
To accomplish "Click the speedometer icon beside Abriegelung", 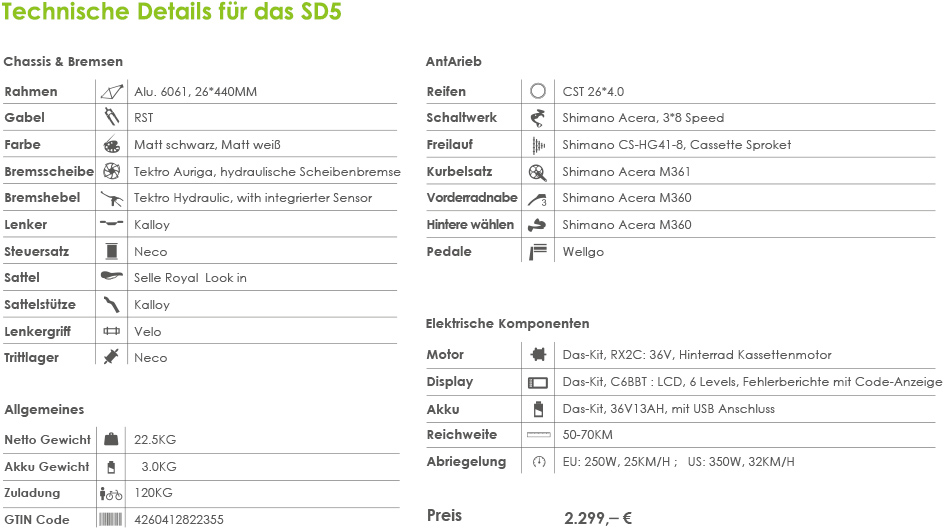I will click(538, 462).
